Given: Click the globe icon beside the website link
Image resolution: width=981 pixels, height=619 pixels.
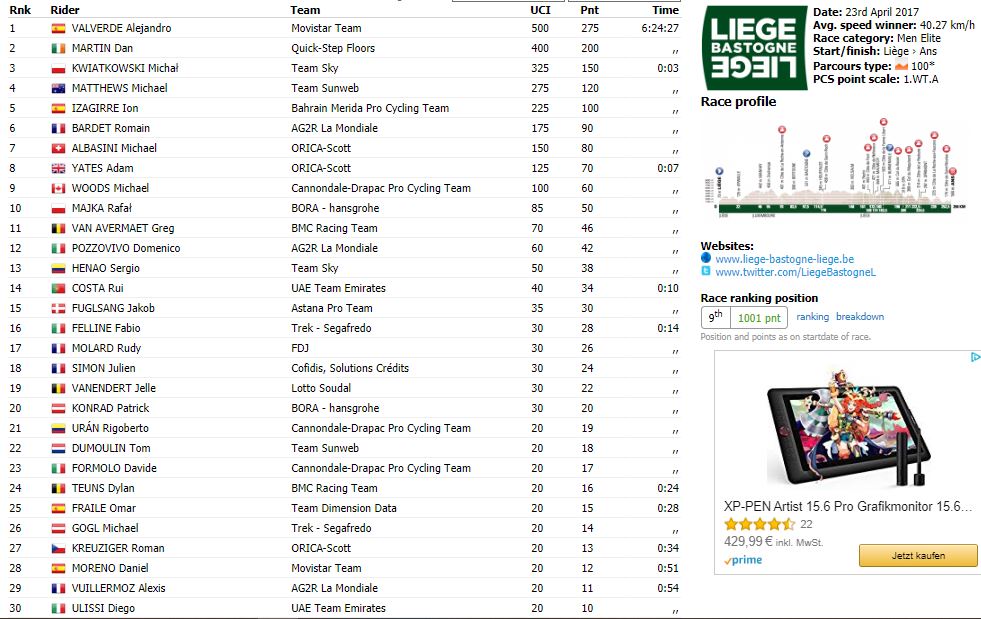Looking at the screenshot, I should pyautogui.click(x=706, y=257).
